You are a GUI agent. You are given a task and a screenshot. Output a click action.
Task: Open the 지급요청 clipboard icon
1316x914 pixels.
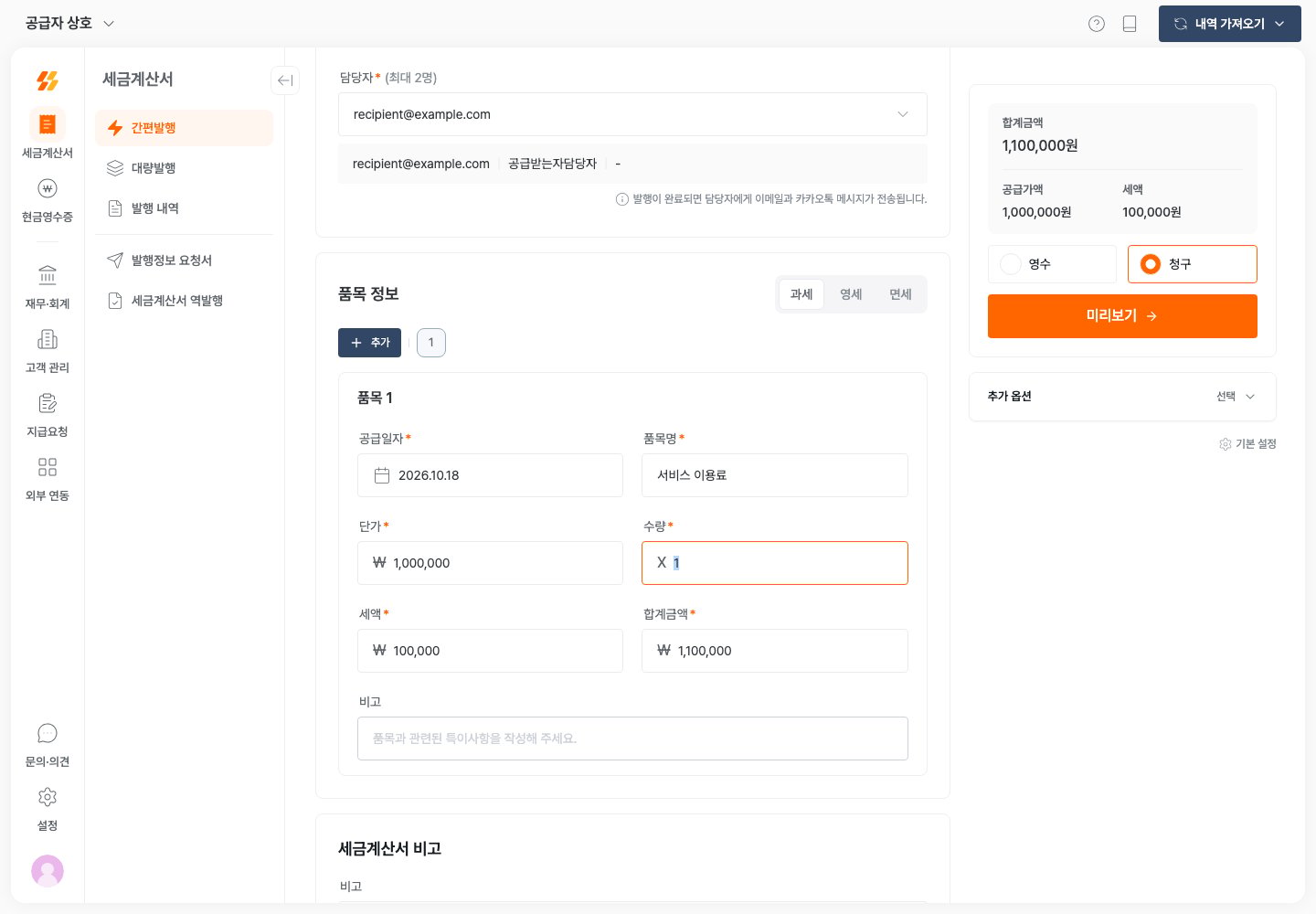click(x=48, y=403)
